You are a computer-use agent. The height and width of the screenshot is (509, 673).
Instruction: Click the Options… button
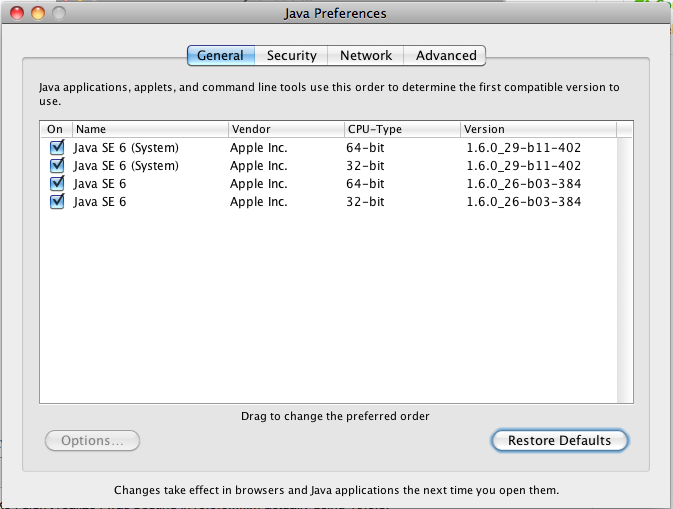click(x=92, y=441)
